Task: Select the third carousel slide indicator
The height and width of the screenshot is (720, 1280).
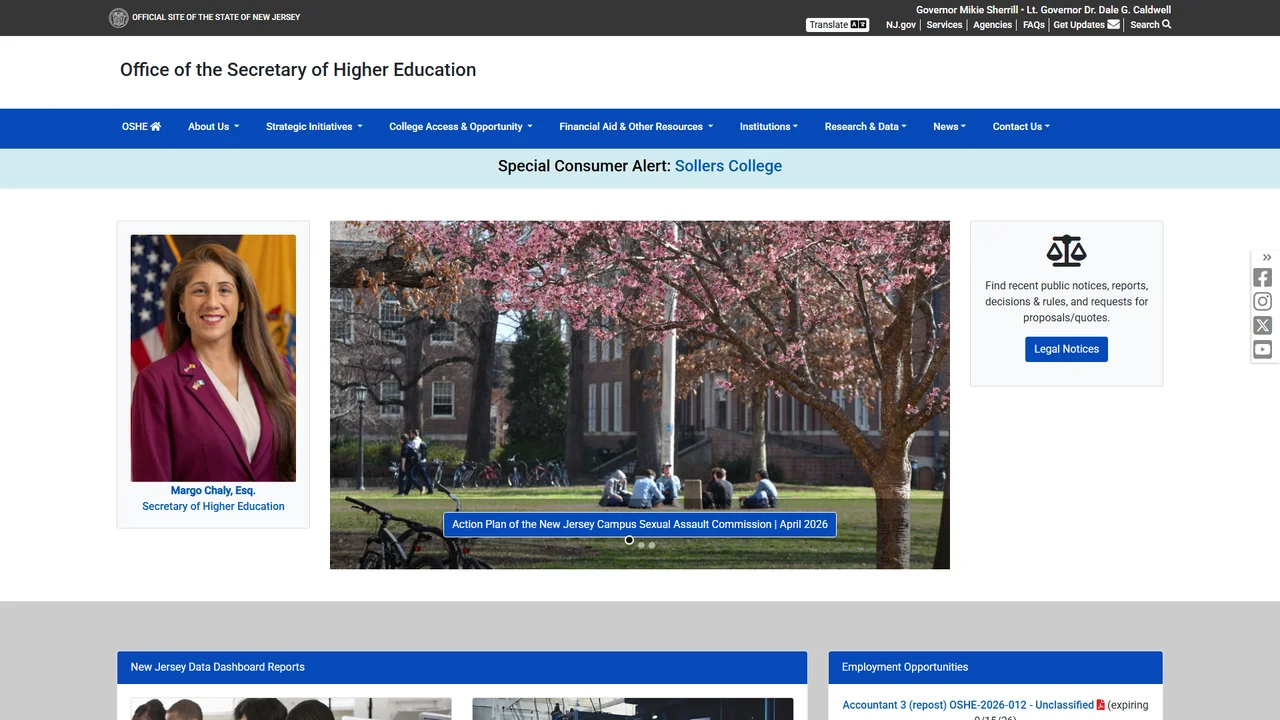Action: click(652, 545)
